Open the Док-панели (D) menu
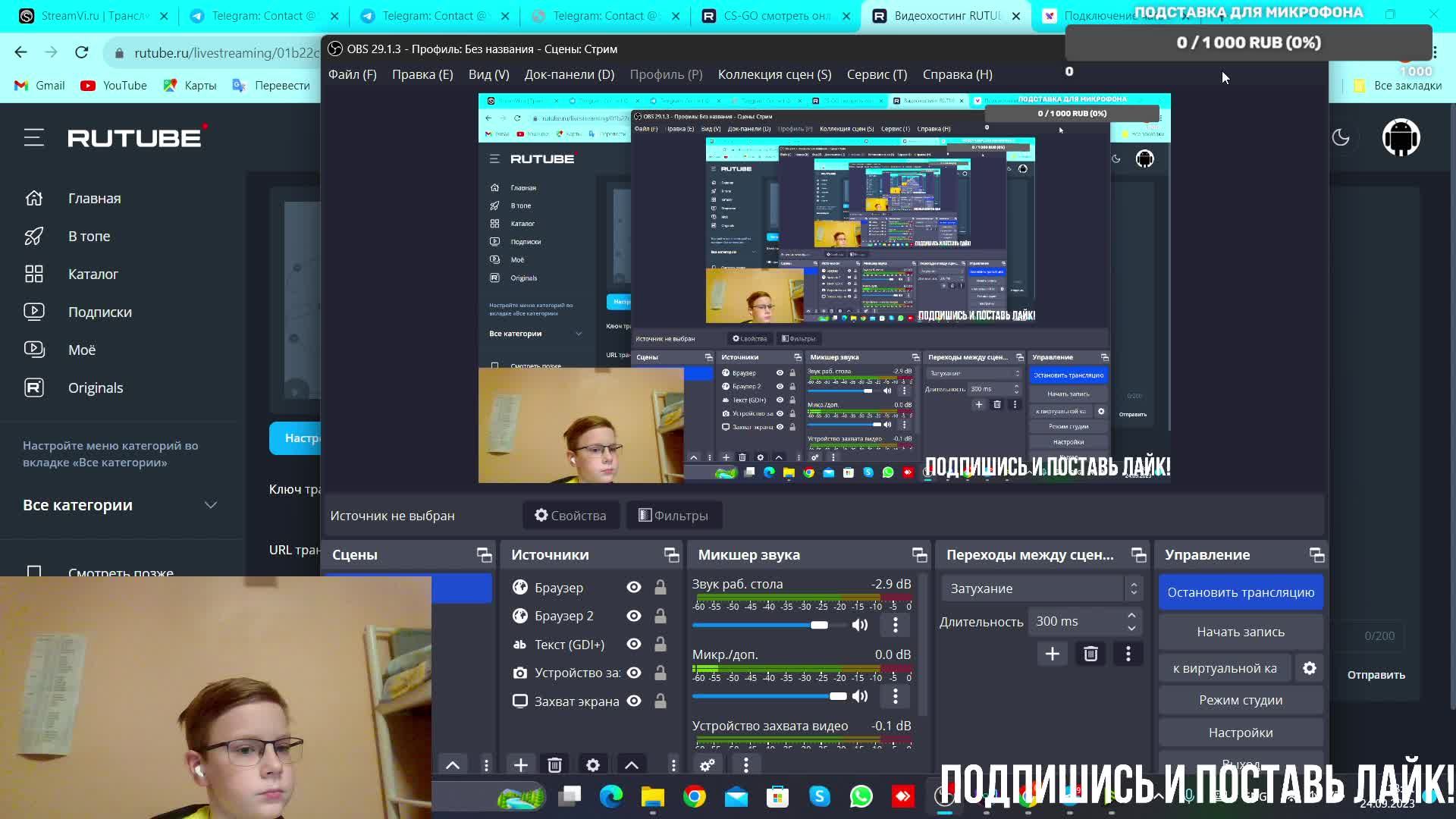Image resolution: width=1456 pixels, height=819 pixels. pyautogui.click(x=569, y=74)
